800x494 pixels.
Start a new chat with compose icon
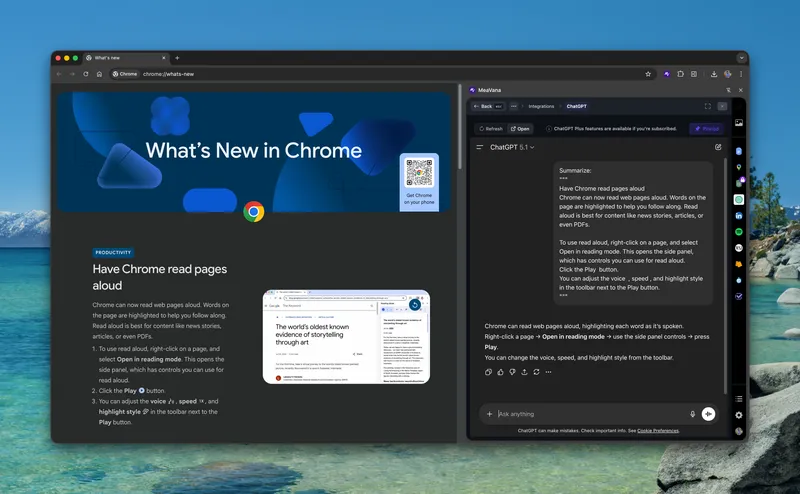718,147
